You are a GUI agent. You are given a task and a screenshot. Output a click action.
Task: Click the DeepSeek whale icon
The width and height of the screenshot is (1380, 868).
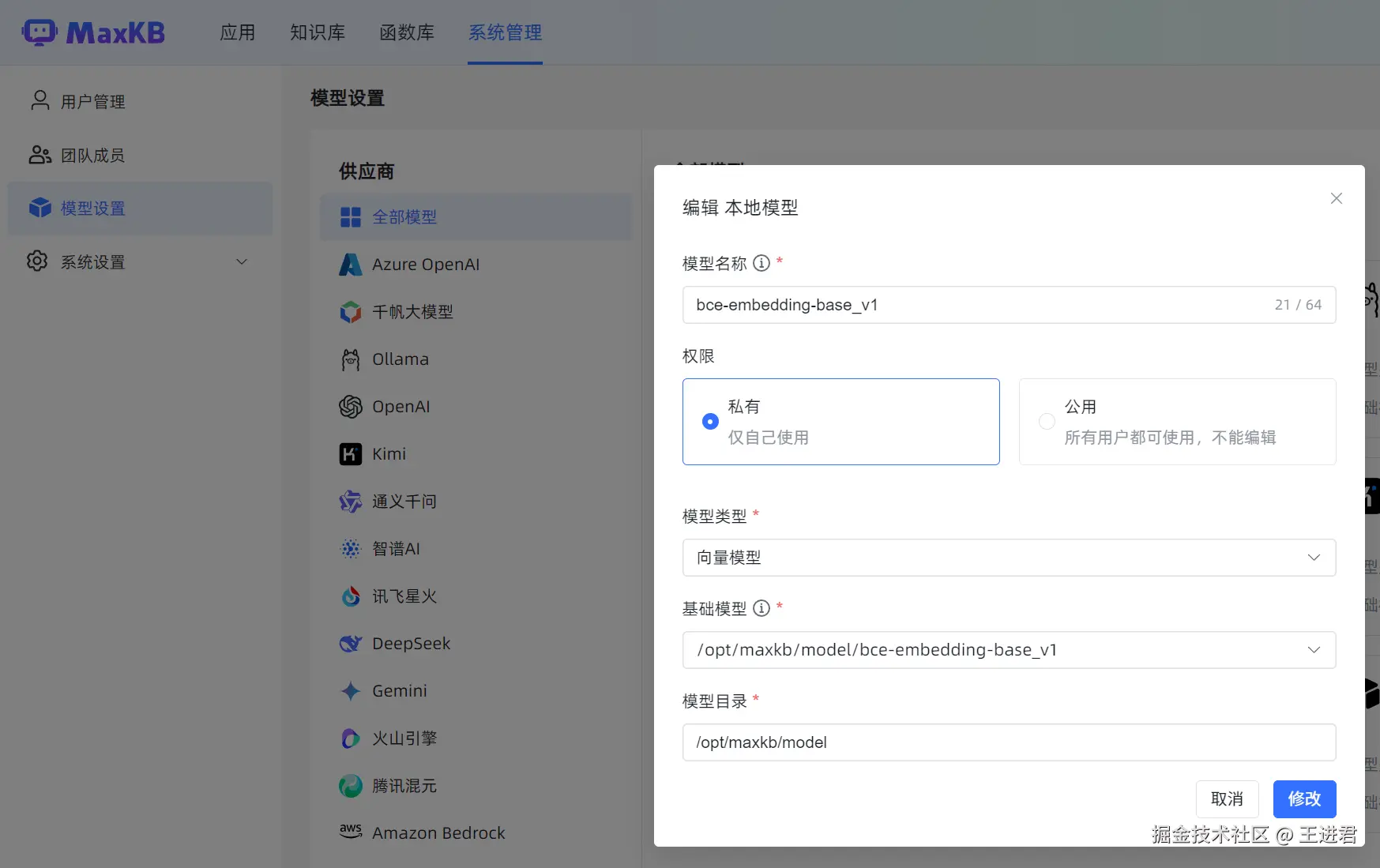351,644
